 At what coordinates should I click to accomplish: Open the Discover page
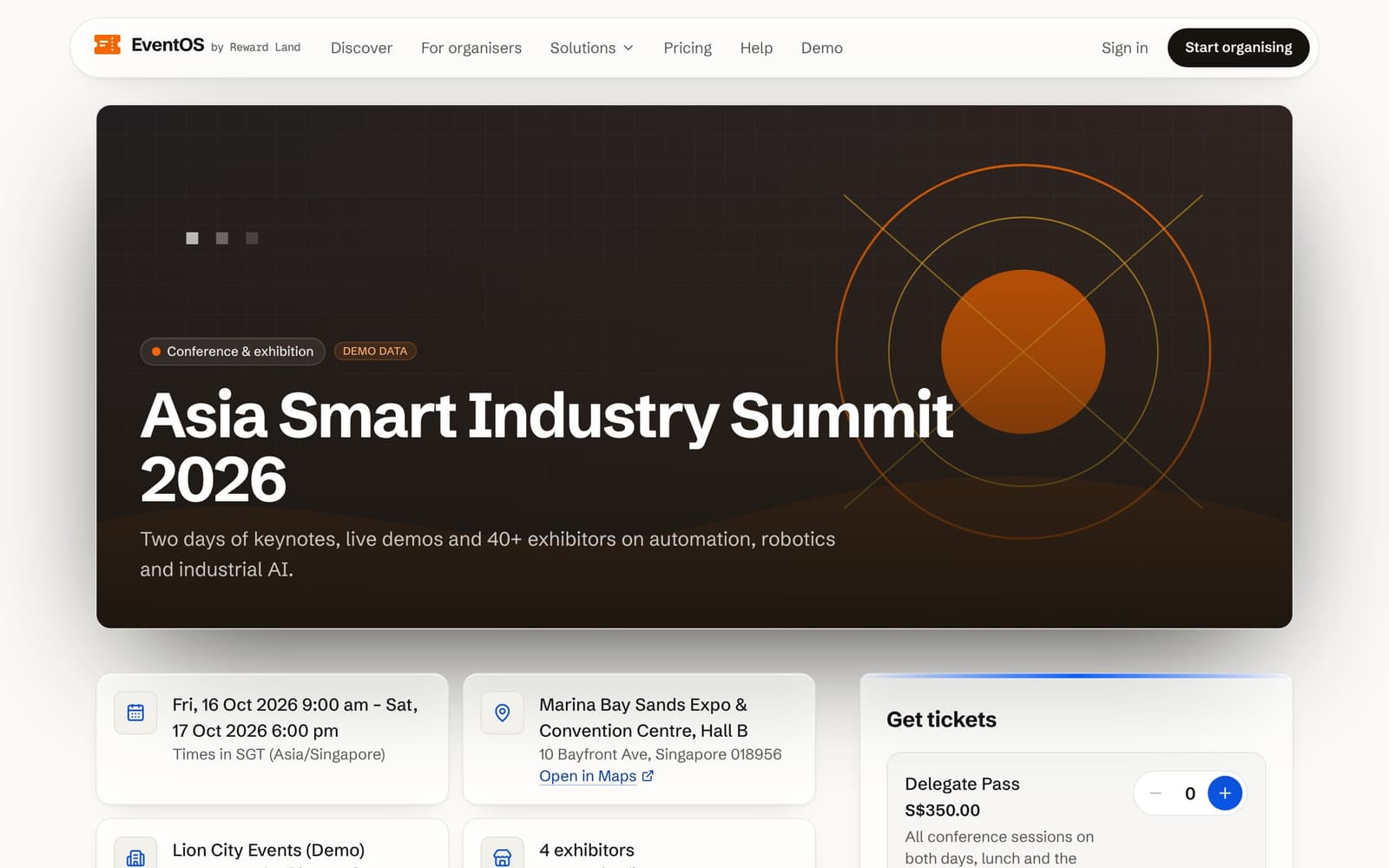[x=361, y=48]
